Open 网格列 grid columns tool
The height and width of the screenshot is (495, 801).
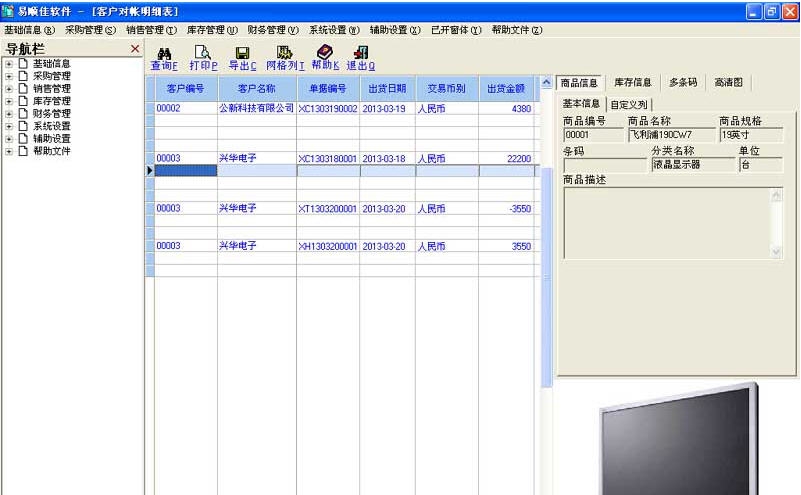point(284,53)
